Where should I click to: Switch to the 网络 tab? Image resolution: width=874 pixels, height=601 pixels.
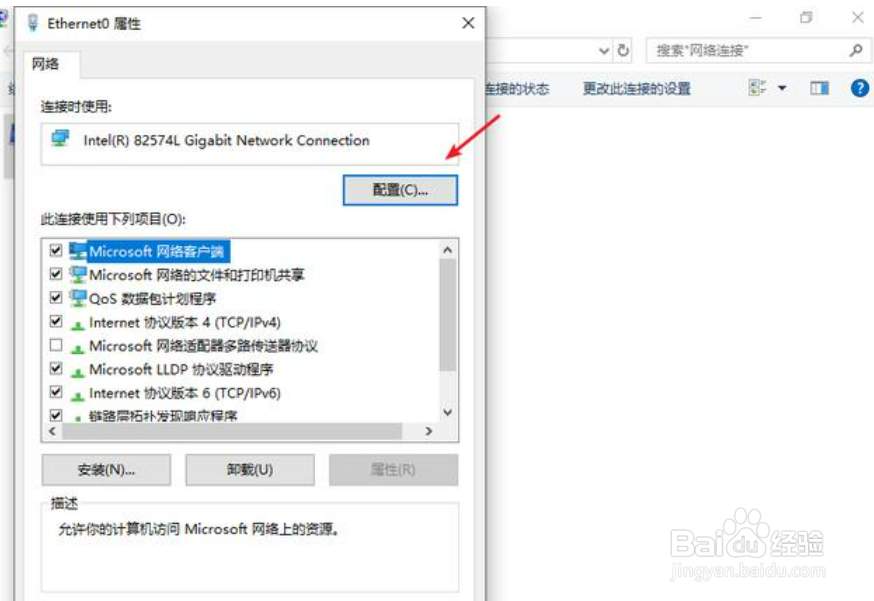click(x=46, y=64)
